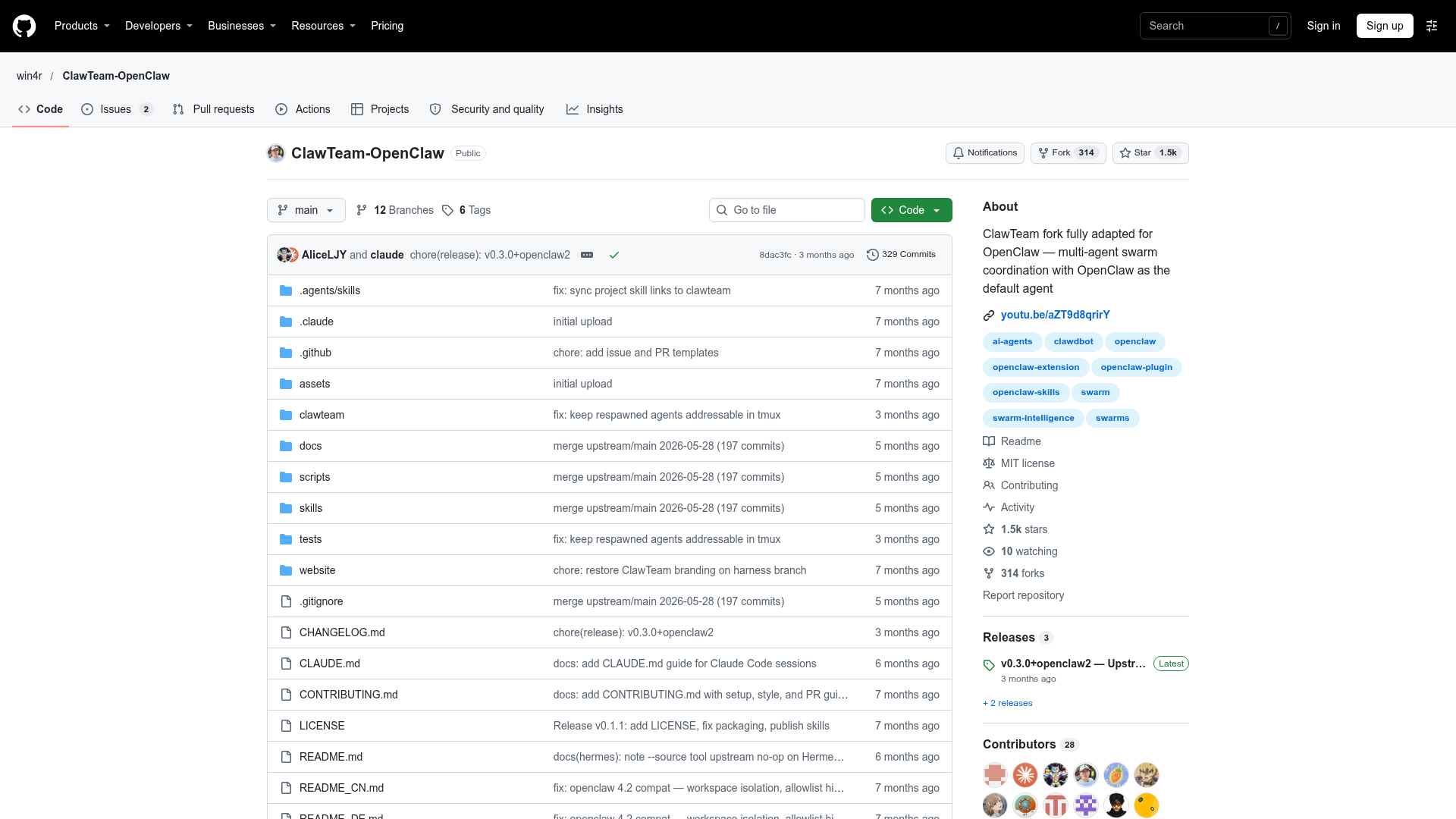Open the .agents/skills folder
The height and width of the screenshot is (819, 1456).
coord(330,290)
